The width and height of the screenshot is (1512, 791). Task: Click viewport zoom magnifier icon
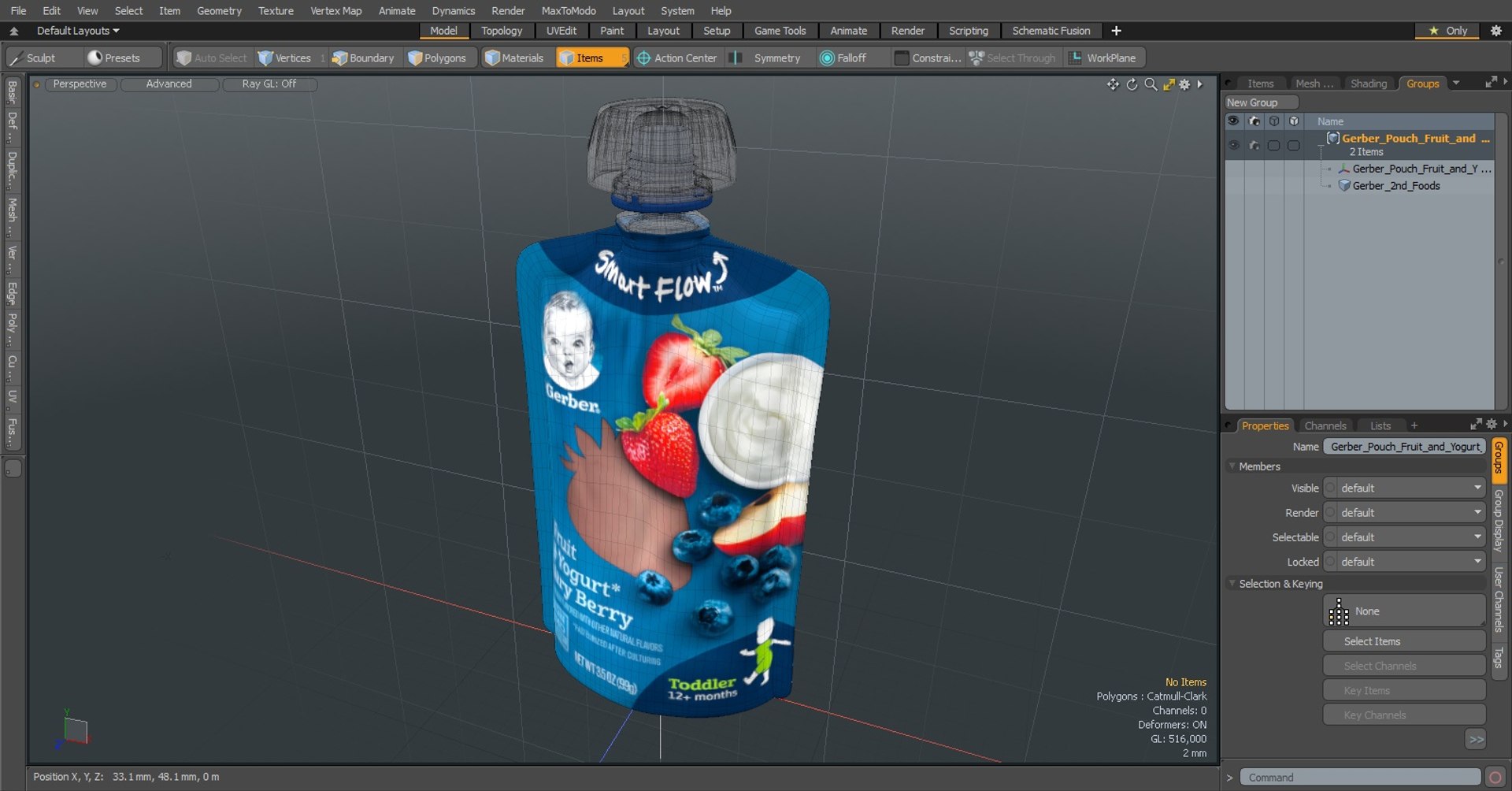(x=1151, y=84)
